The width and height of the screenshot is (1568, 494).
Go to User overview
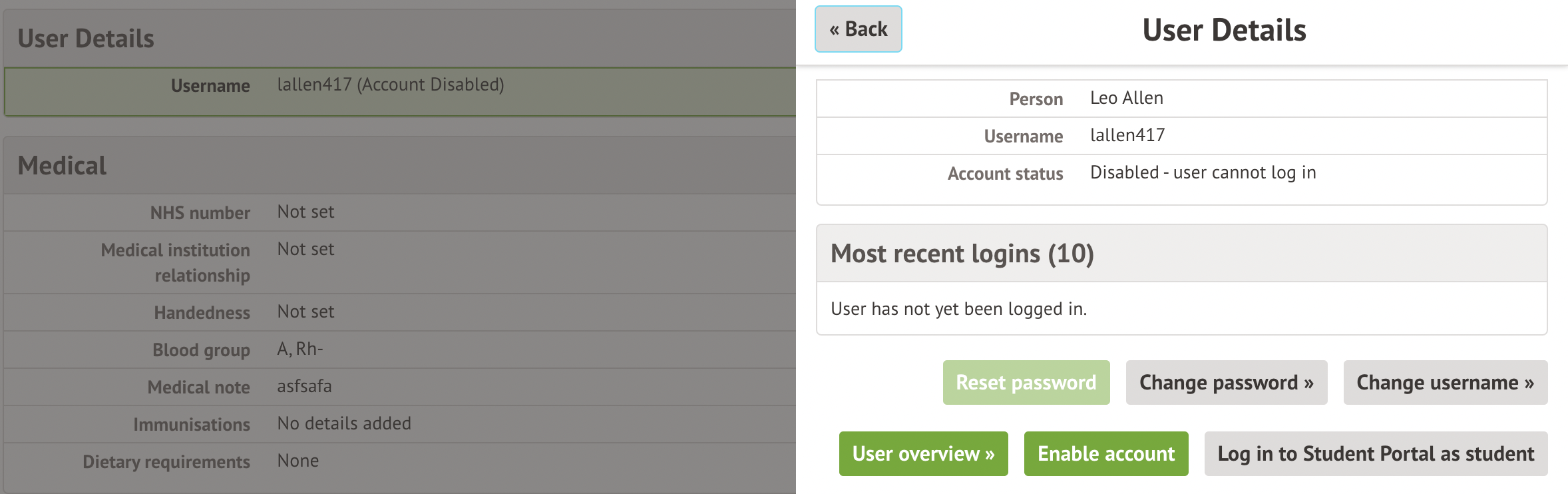pos(923,454)
